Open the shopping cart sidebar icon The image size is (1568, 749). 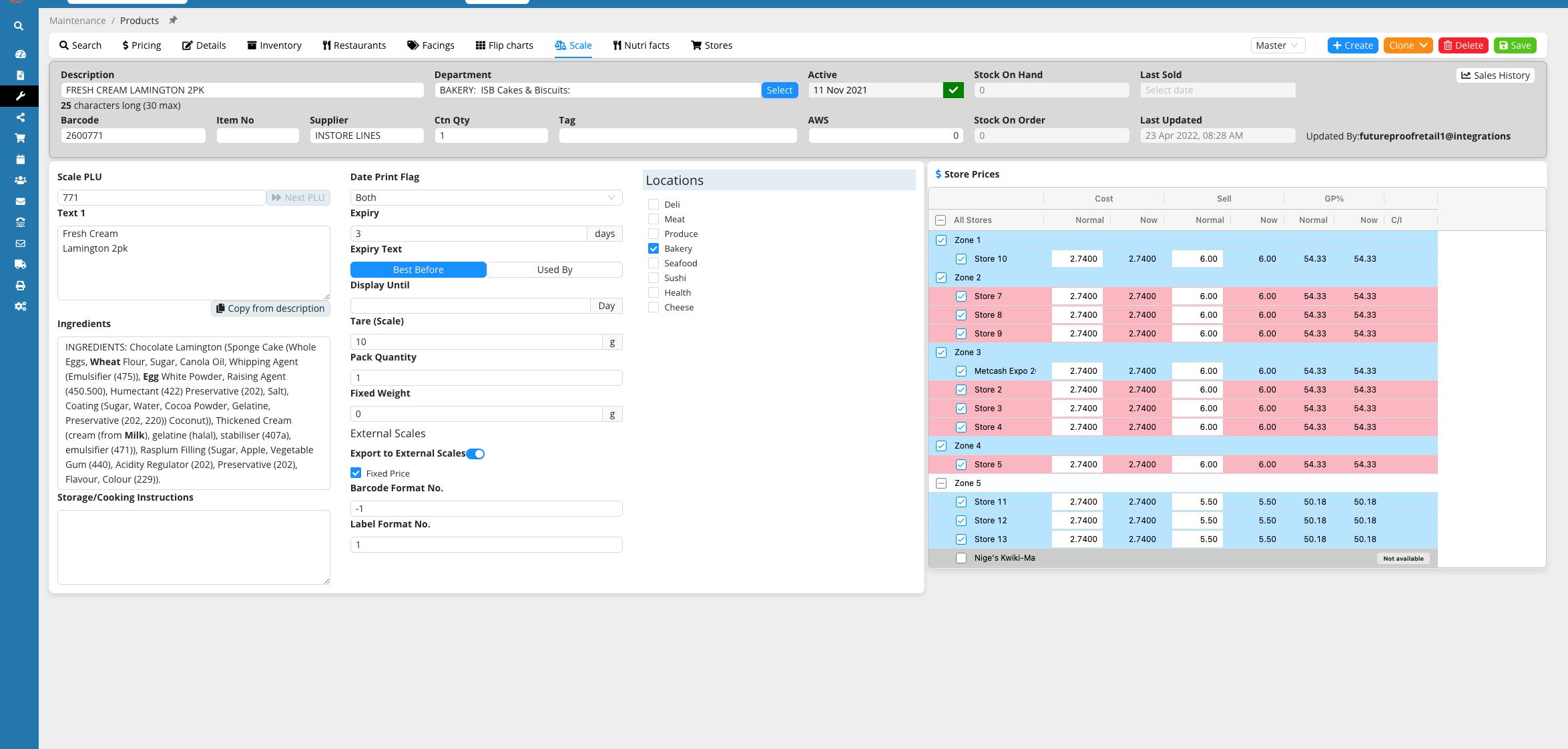tap(20, 138)
